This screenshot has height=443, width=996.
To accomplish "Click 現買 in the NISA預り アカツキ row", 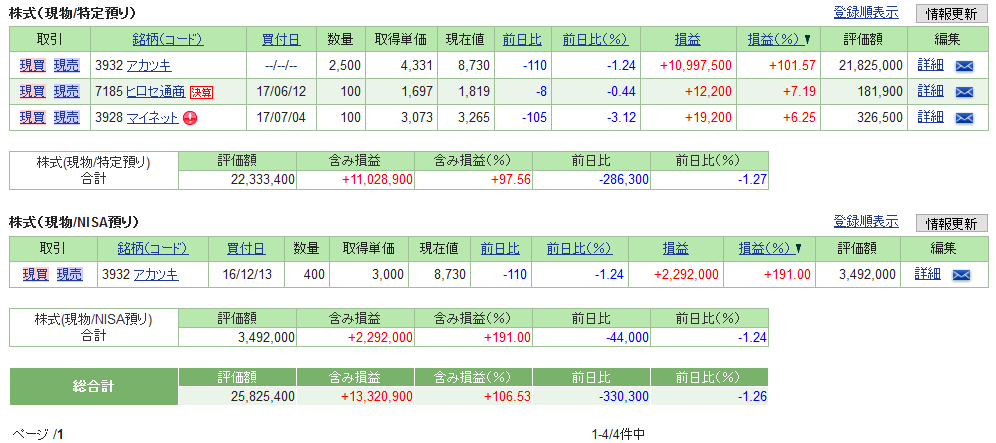I will pyautogui.click(x=36, y=275).
